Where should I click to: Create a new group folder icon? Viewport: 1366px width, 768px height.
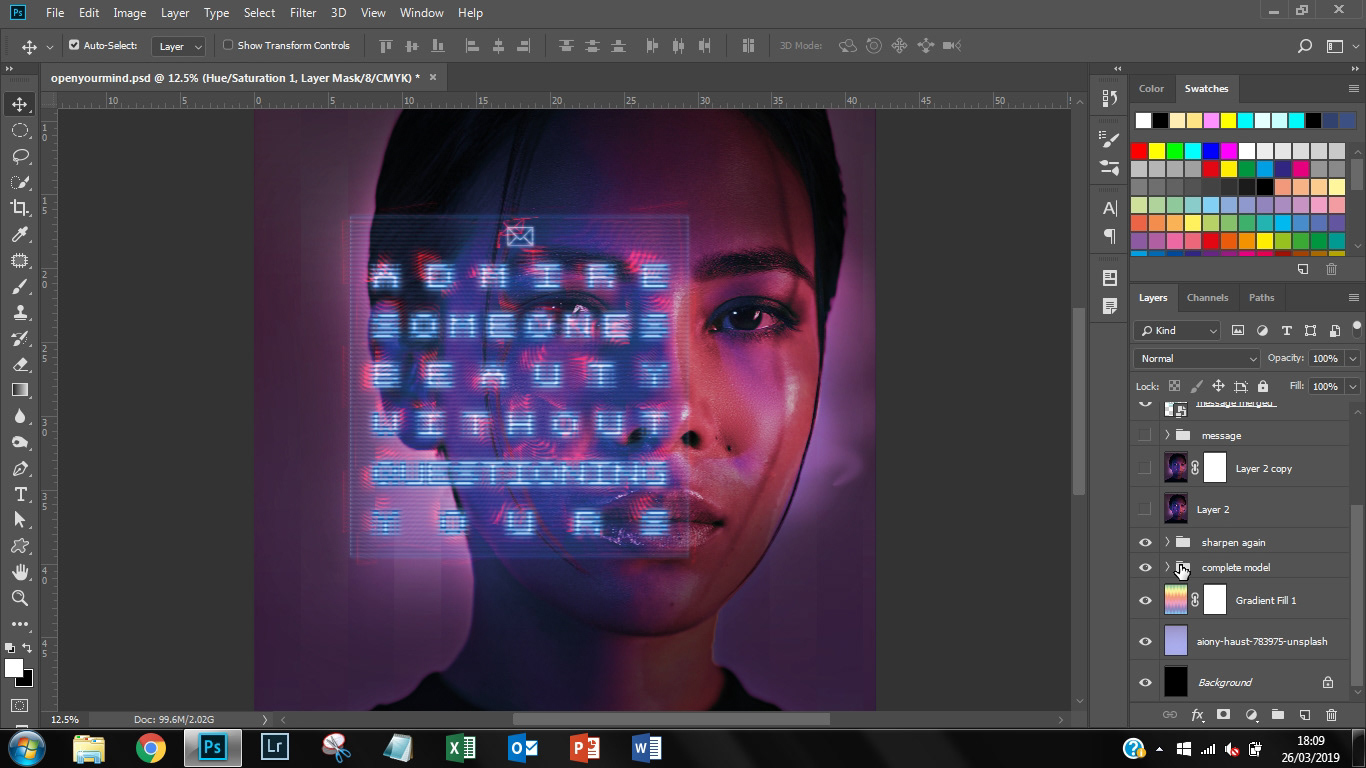click(1277, 715)
